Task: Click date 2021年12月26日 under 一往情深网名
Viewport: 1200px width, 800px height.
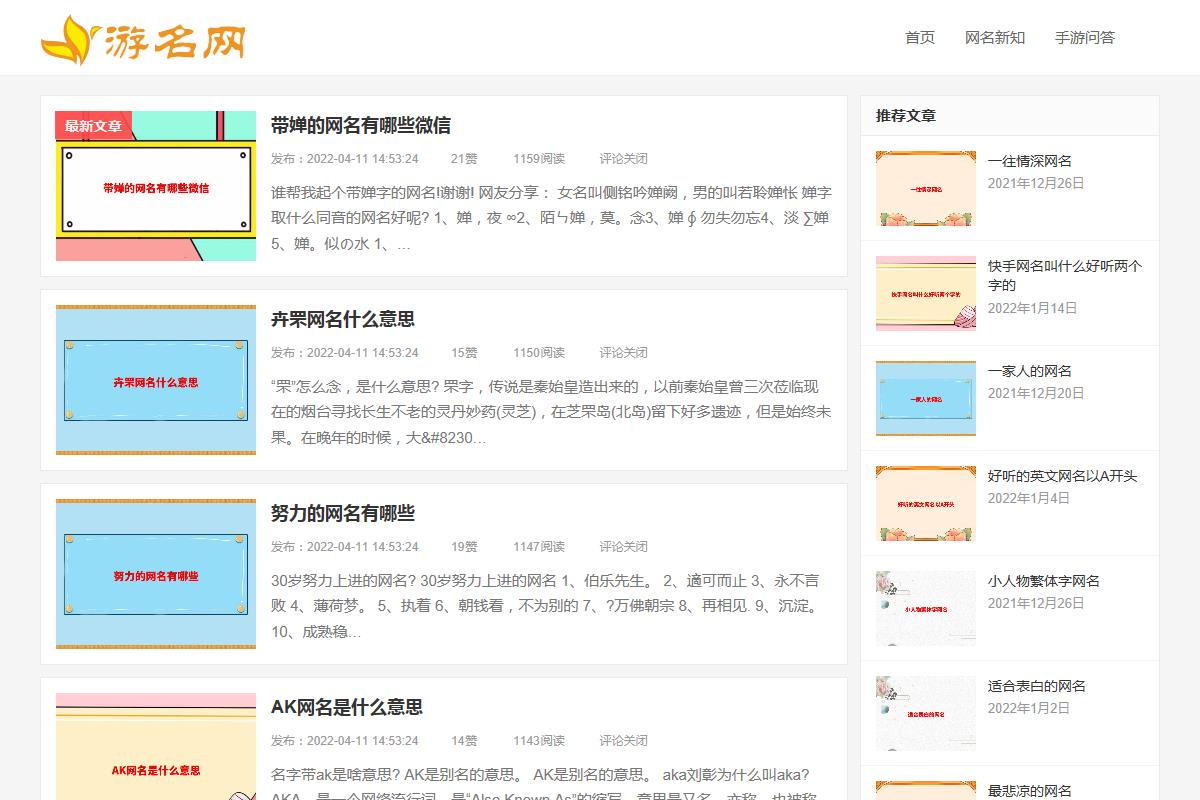Action: (x=1036, y=183)
